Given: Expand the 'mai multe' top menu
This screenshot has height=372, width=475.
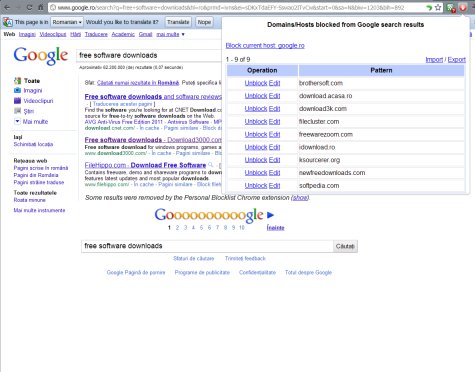Looking at the screenshot, I should pos(170,34).
